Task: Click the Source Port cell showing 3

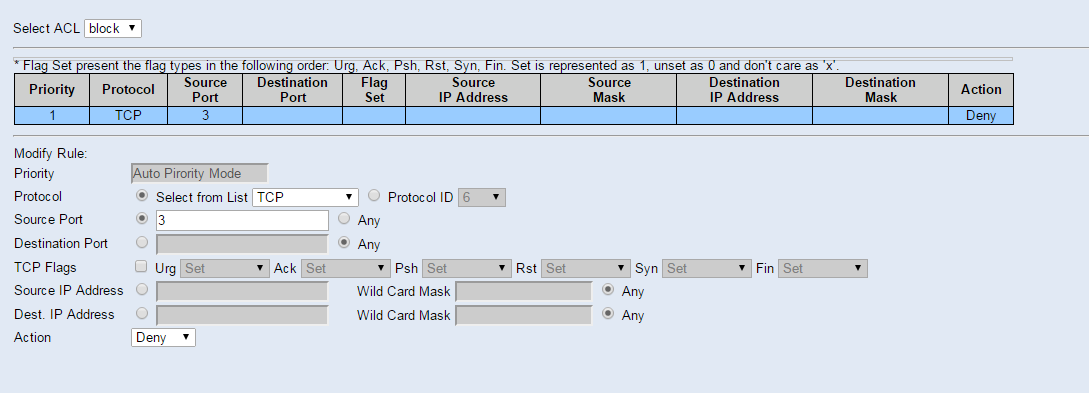Action: 205,116
